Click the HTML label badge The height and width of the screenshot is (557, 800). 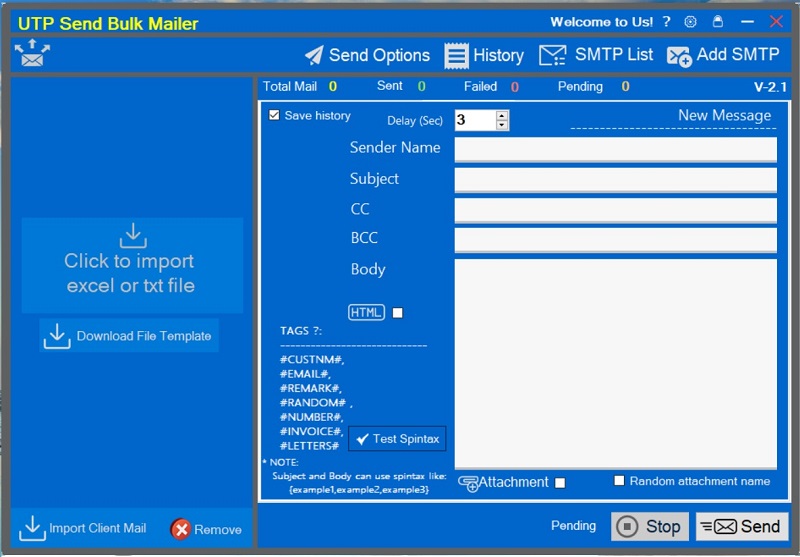(366, 312)
